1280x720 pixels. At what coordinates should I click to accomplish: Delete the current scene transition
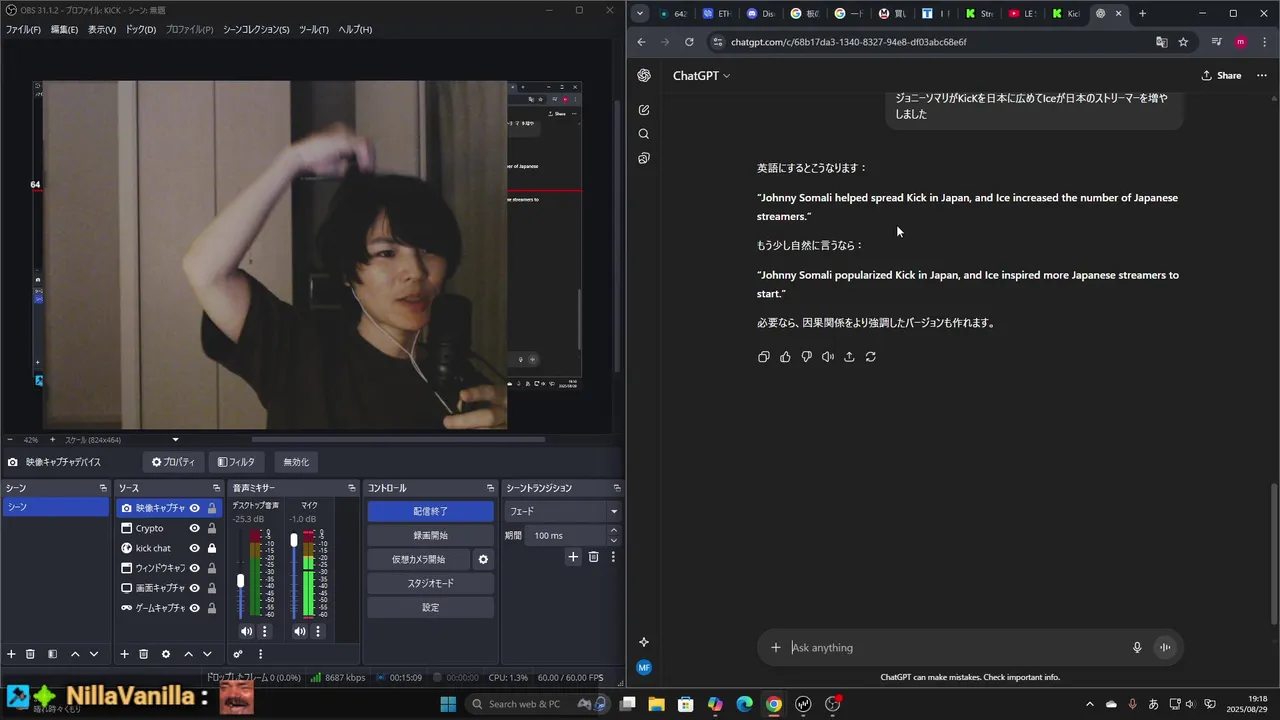[593, 557]
